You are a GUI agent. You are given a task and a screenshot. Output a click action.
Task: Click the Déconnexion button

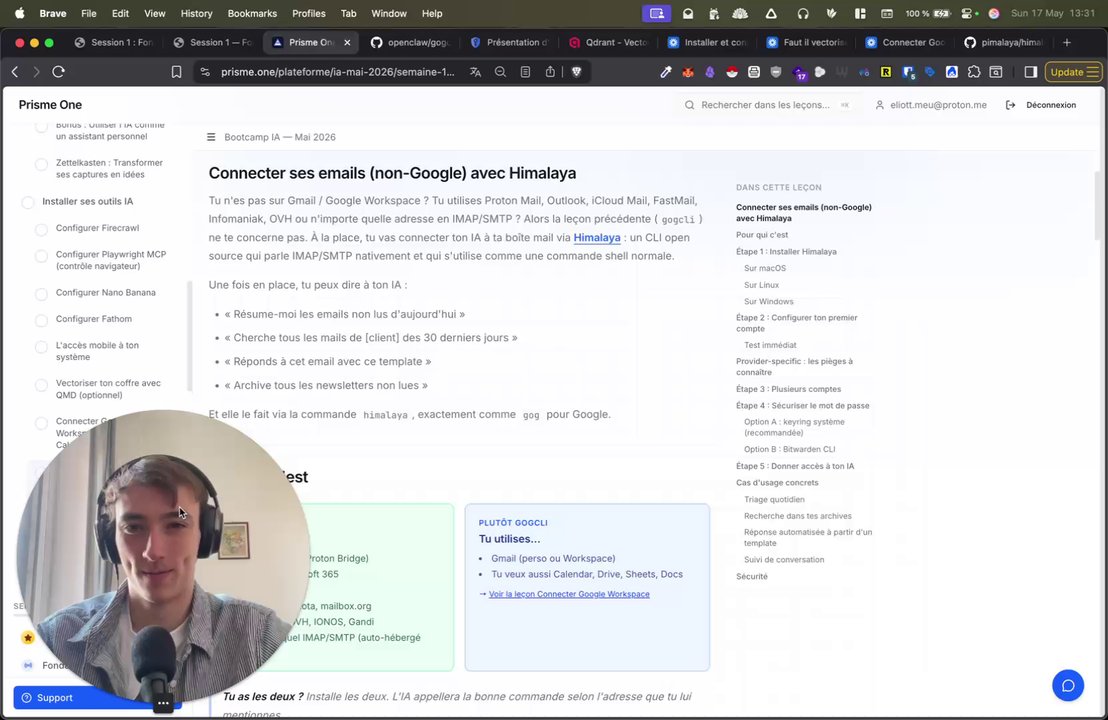point(1041,105)
